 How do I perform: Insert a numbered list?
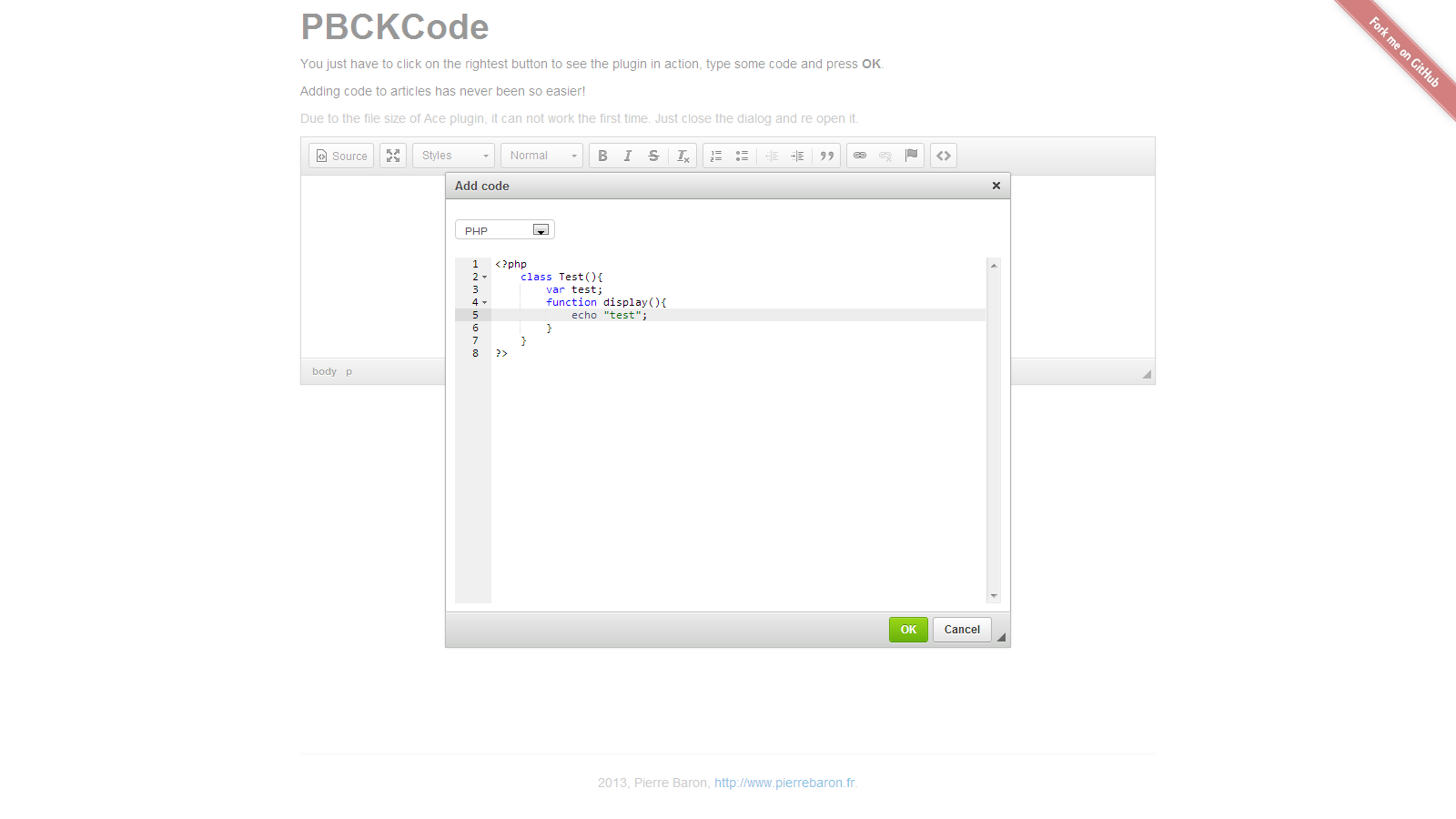tap(716, 156)
